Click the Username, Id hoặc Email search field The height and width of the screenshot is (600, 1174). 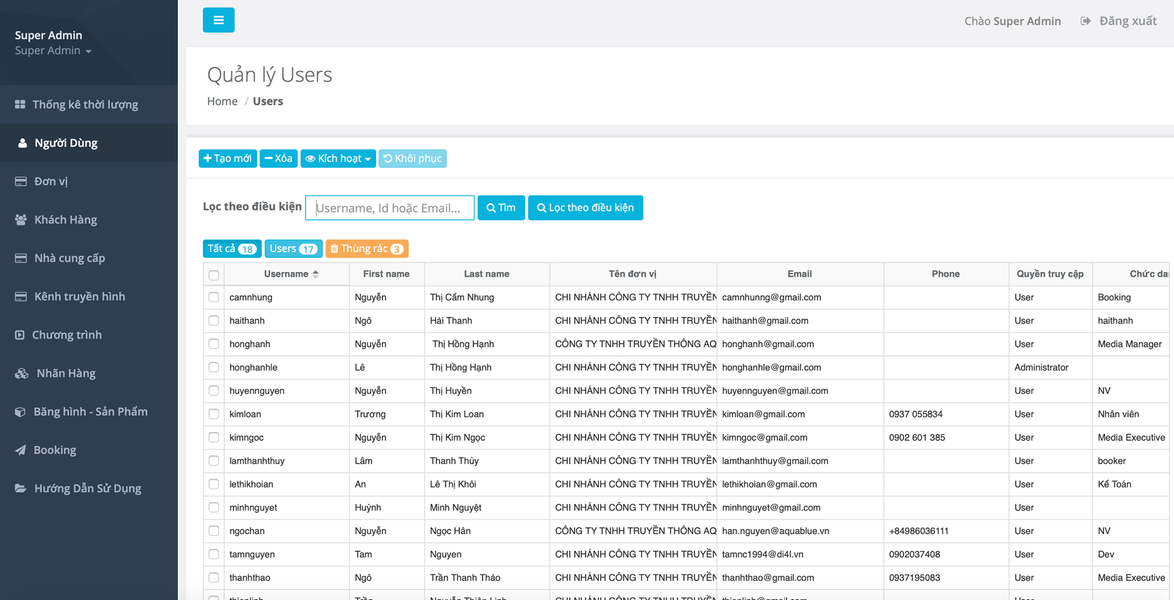(x=389, y=208)
